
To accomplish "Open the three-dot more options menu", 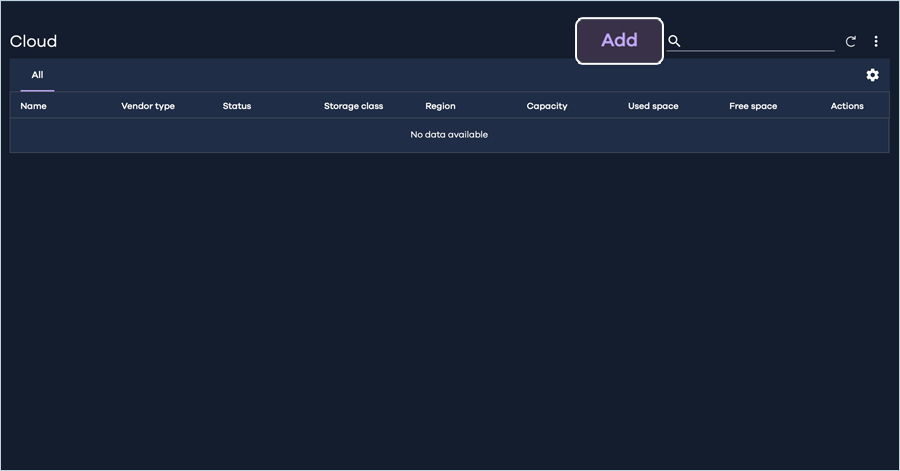I will pos(876,42).
